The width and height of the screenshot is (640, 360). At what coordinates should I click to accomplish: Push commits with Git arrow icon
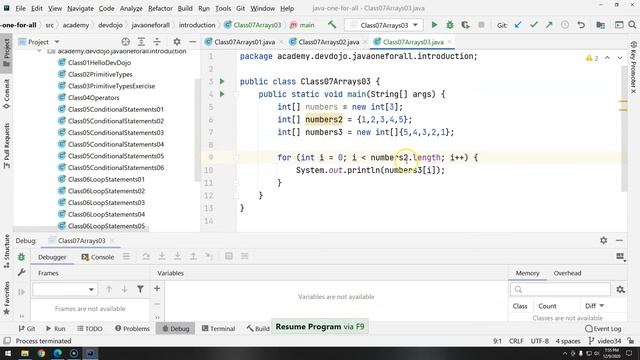(549, 25)
